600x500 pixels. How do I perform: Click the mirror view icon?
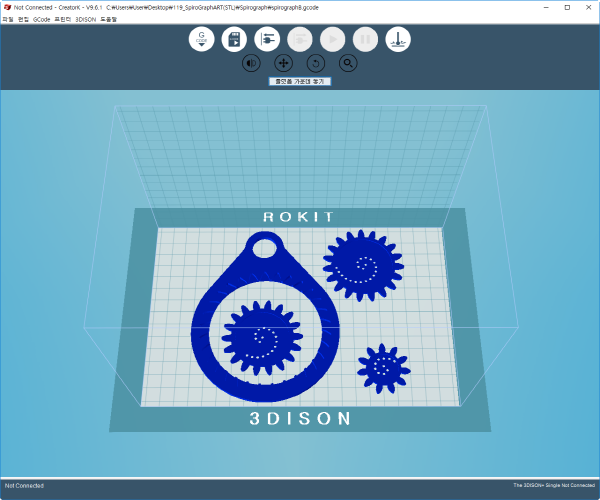251,63
